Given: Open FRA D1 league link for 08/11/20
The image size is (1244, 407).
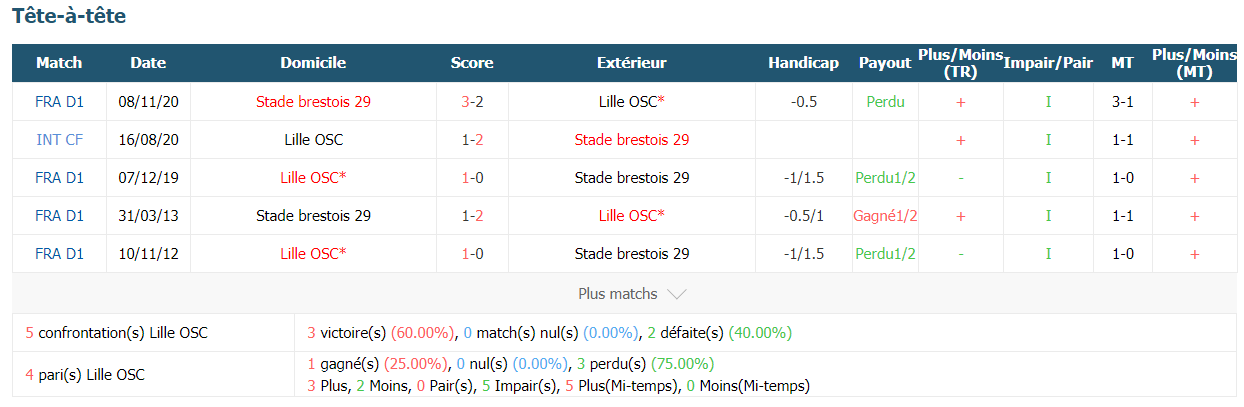Looking at the screenshot, I should click(x=59, y=102).
